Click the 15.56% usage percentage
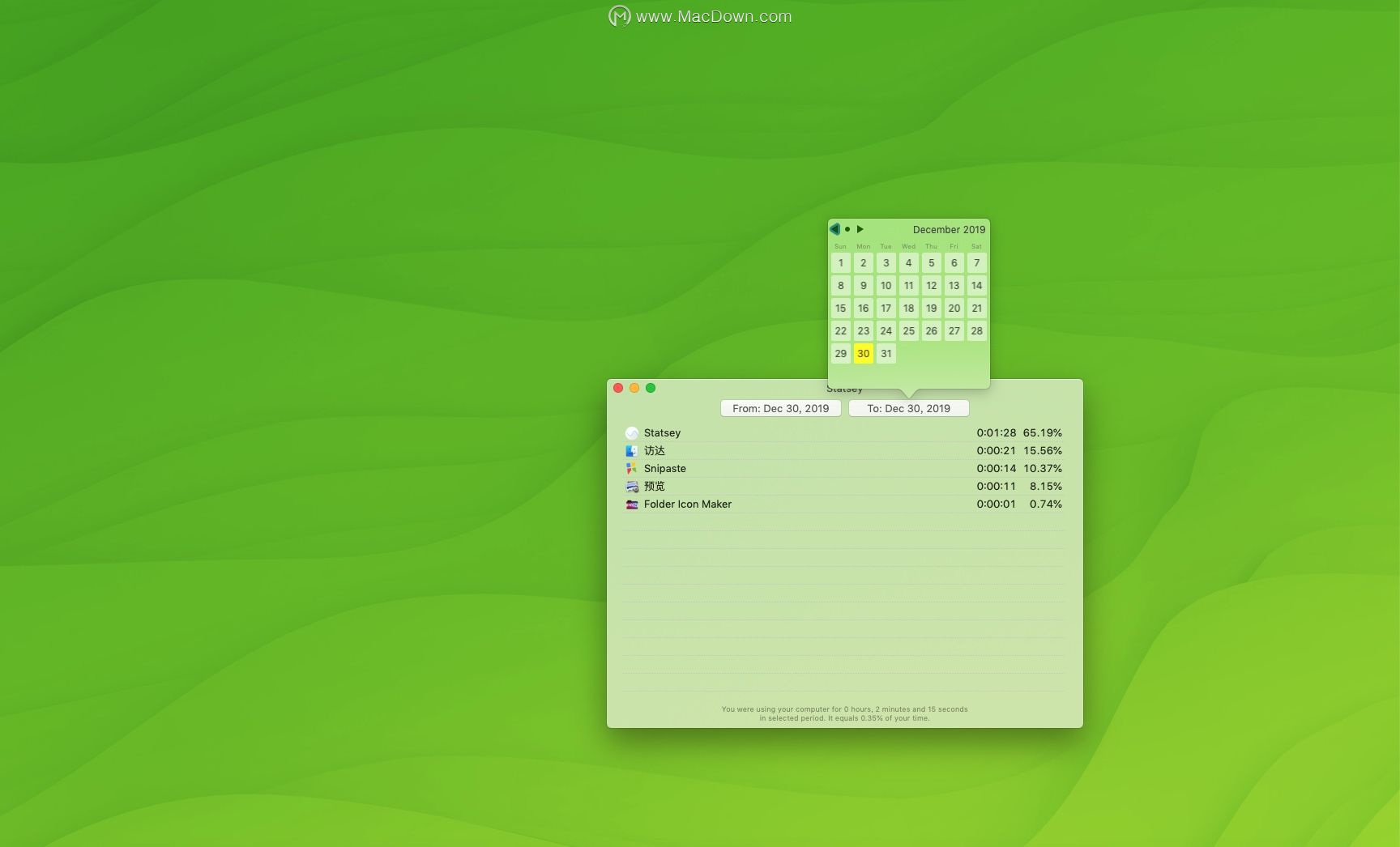The image size is (1400, 847). click(1042, 451)
